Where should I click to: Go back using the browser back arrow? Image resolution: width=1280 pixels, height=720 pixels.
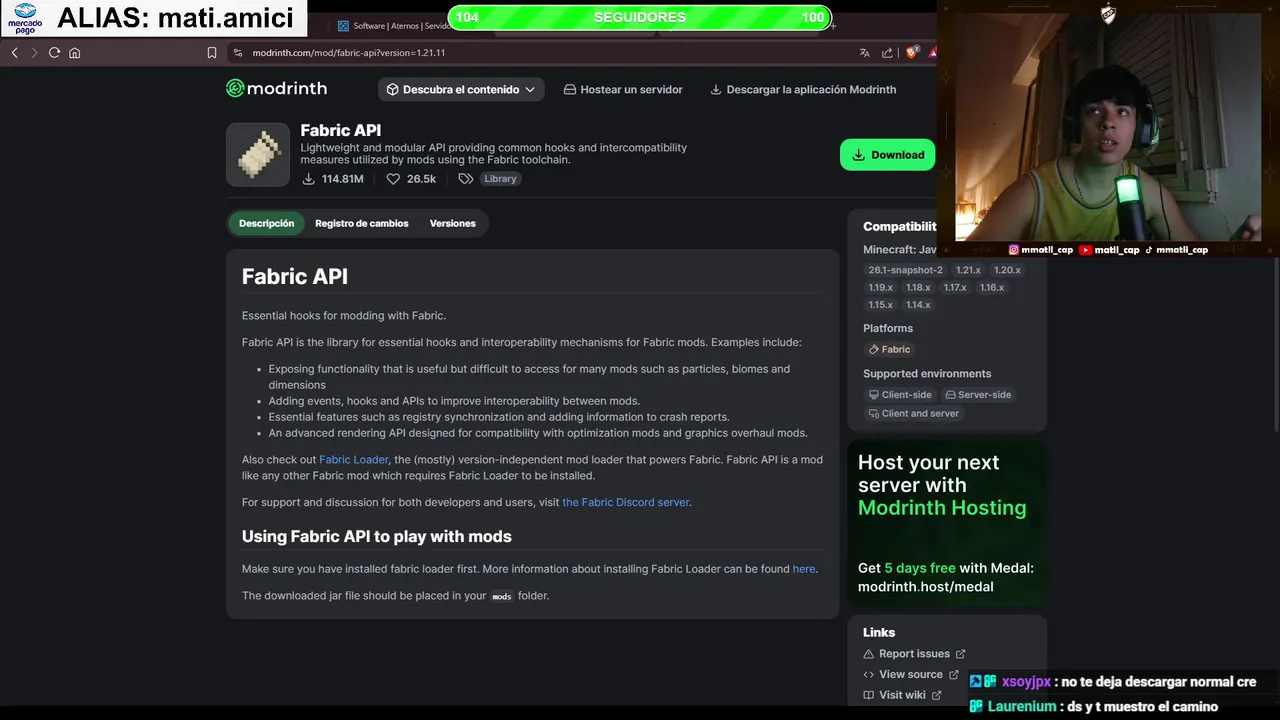[x=14, y=53]
